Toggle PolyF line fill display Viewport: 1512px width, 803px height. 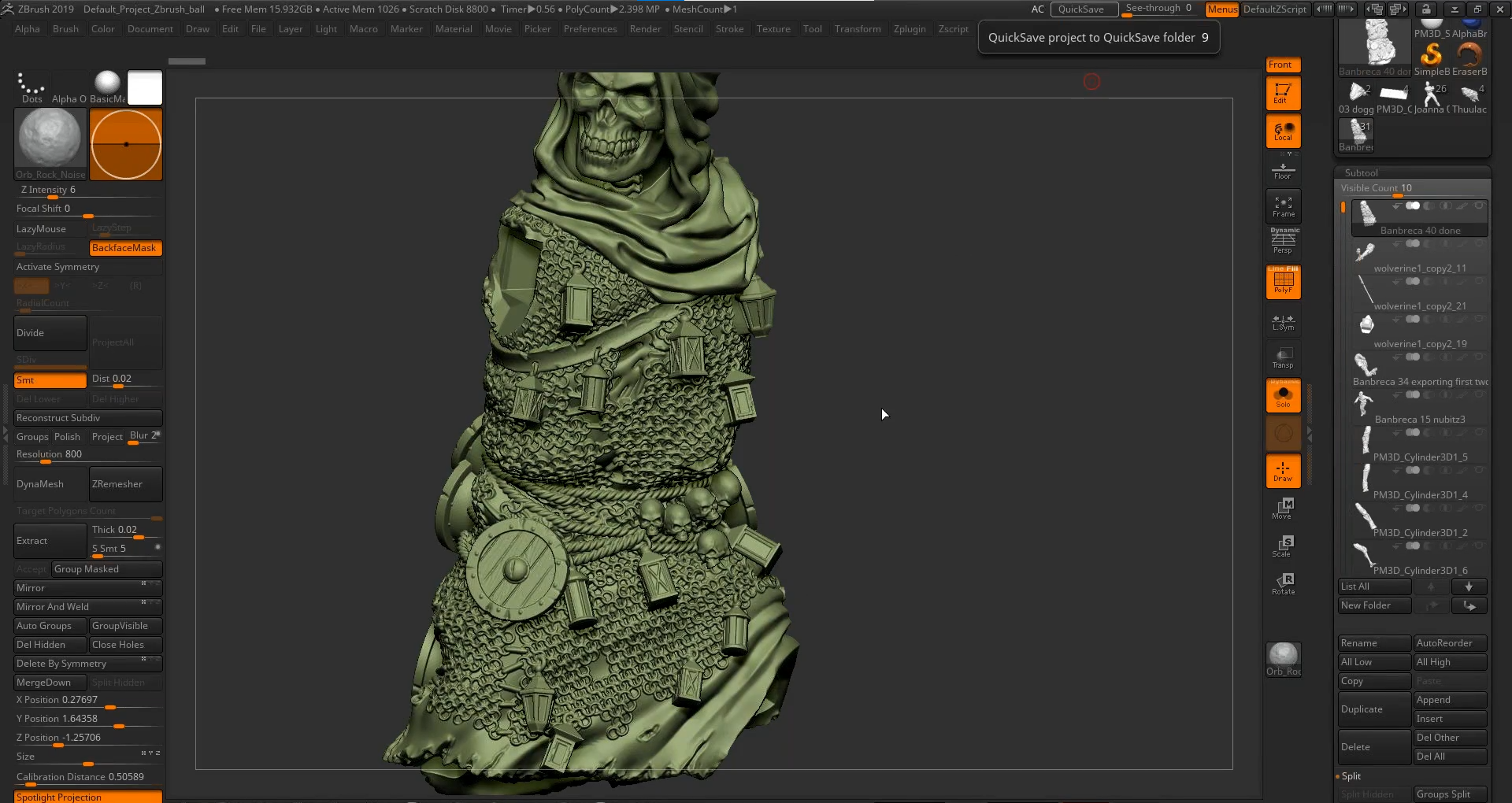click(1283, 283)
